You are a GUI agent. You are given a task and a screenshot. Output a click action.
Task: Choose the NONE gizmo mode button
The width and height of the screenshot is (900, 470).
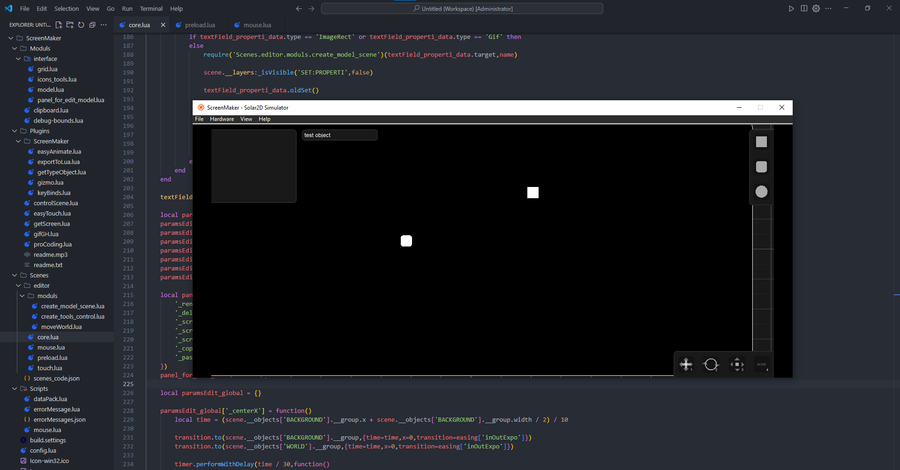pyautogui.click(x=762, y=364)
